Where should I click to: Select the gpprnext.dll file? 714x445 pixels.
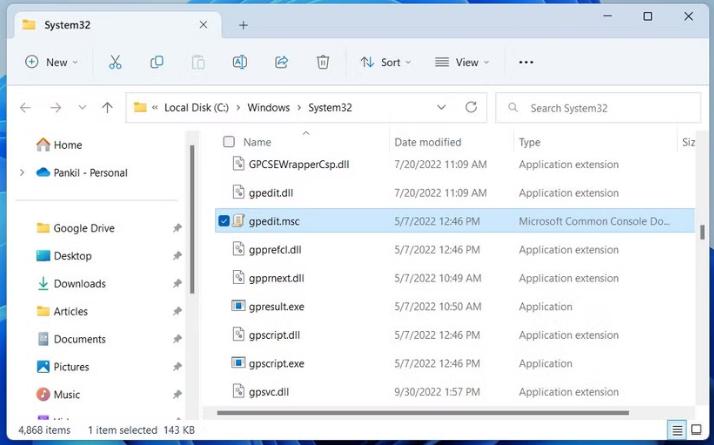[276, 278]
